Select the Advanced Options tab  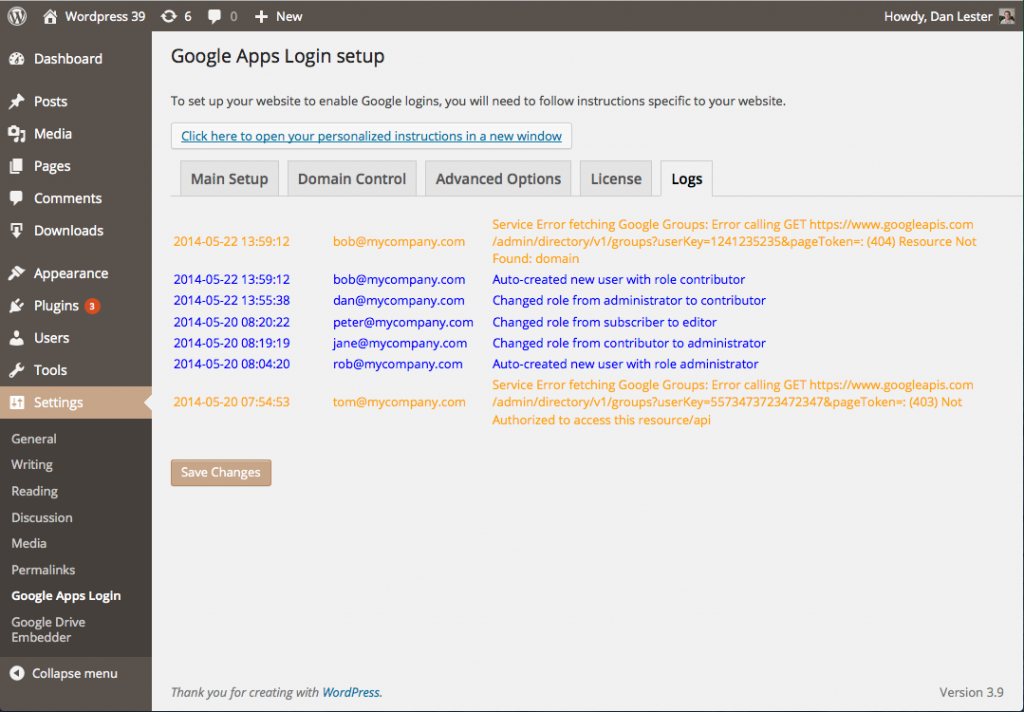498,178
